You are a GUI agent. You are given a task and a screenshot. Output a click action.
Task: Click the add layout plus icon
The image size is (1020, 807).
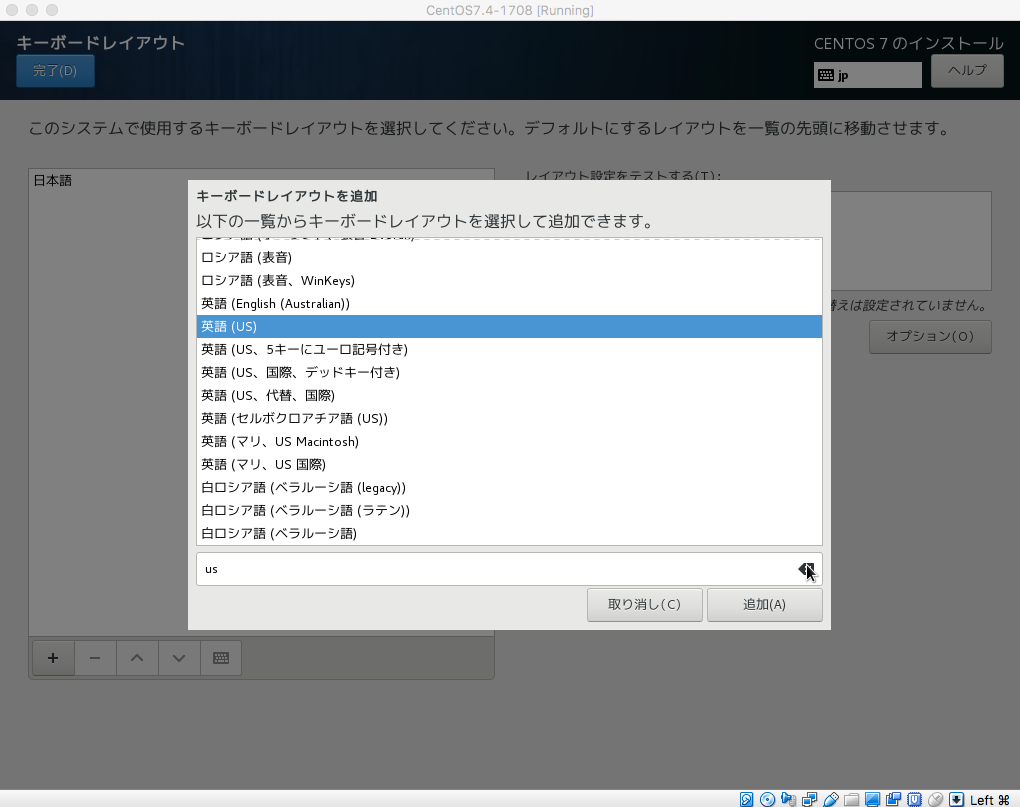[x=53, y=657]
